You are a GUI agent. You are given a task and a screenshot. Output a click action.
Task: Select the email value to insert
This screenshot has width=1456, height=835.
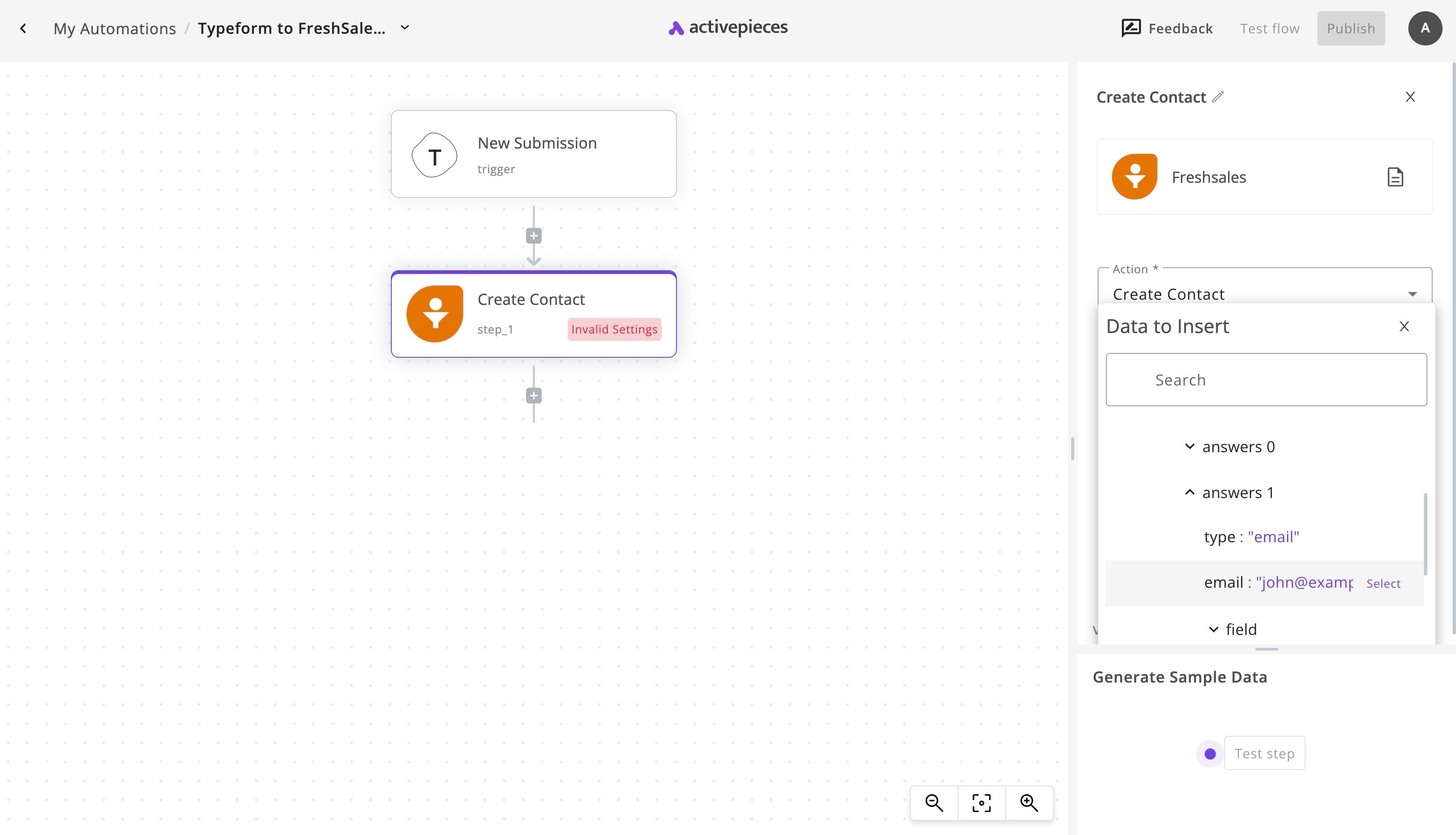[1383, 583]
